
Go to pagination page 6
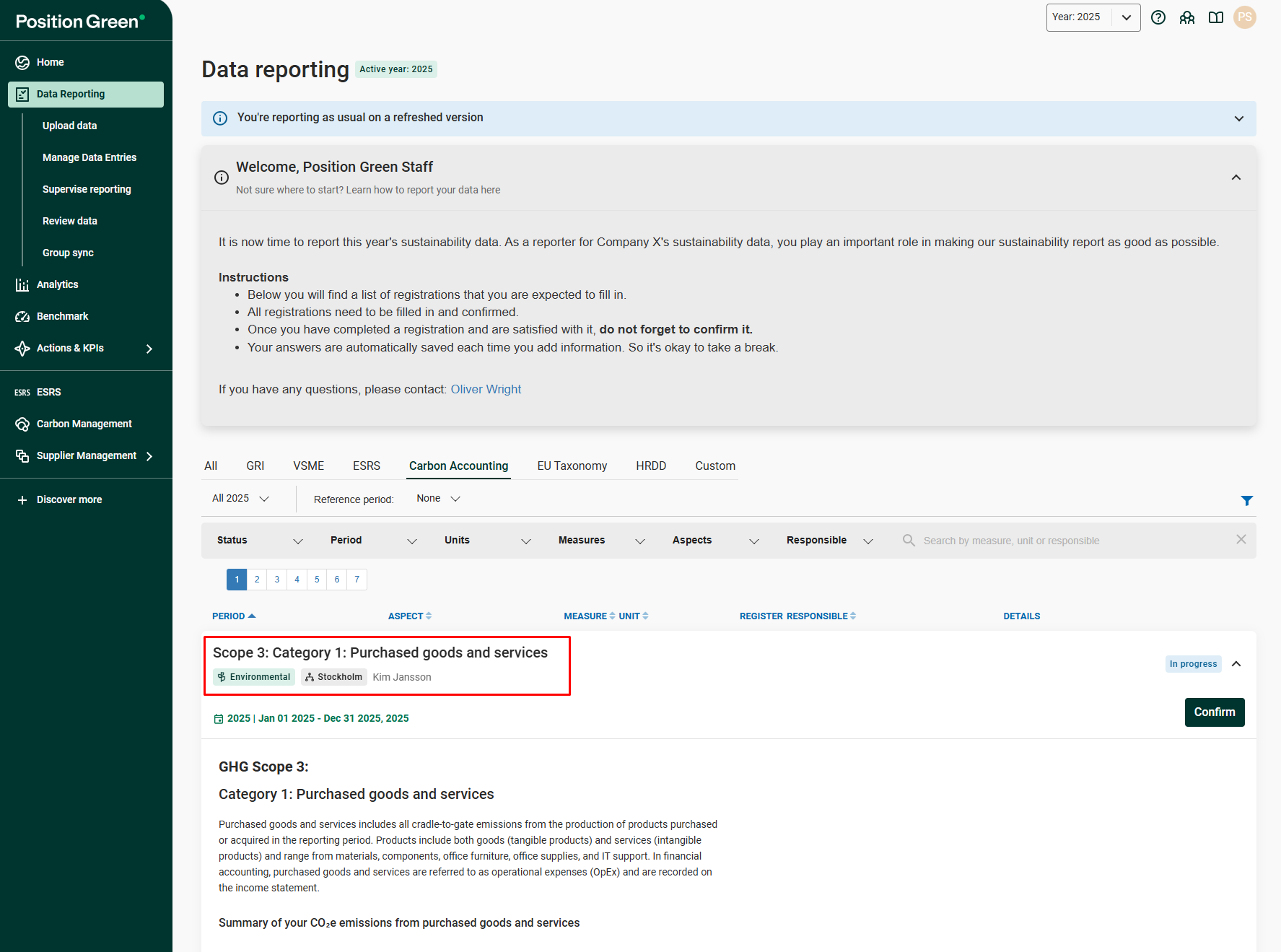click(x=337, y=580)
